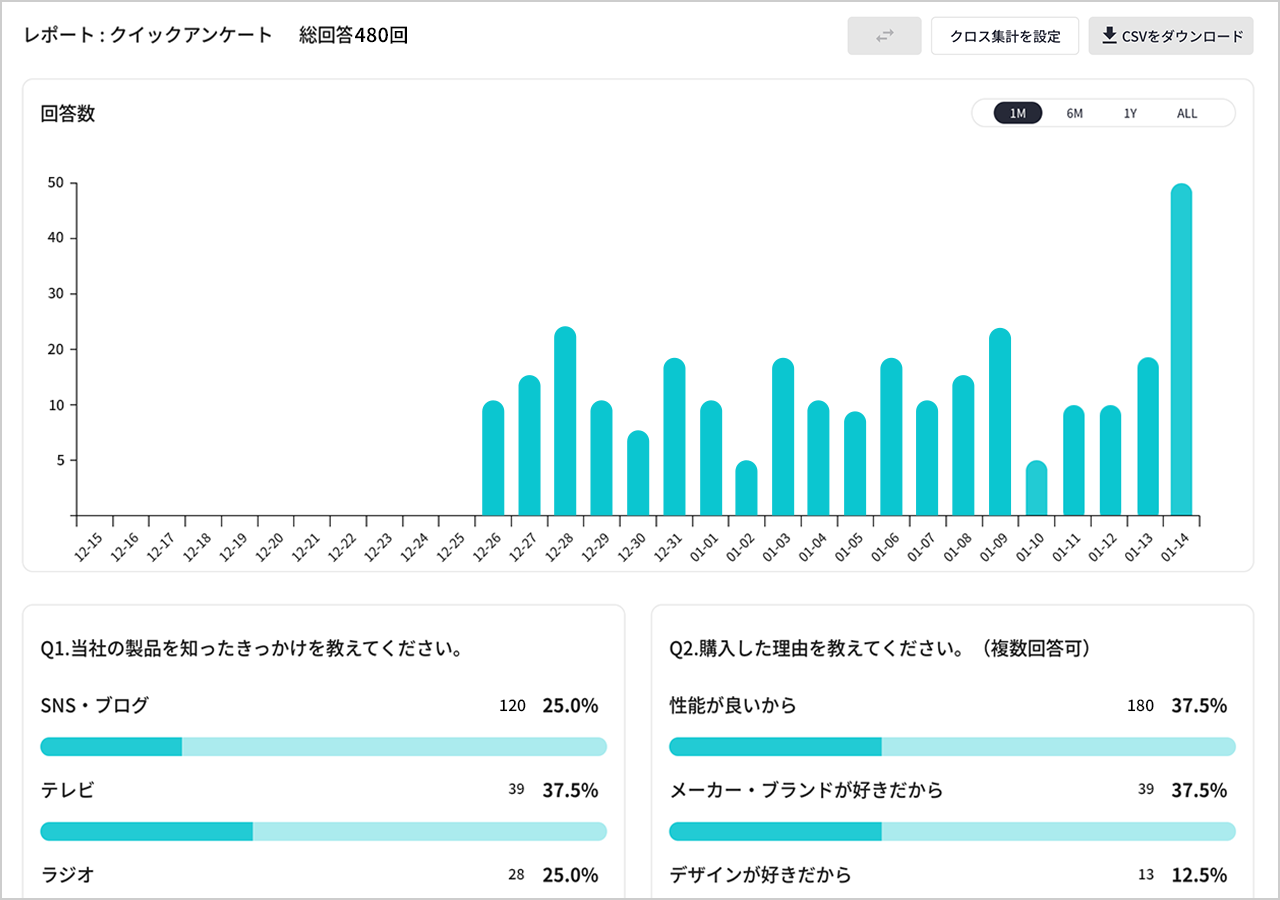Switch the chart range to 6M
The image size is (1280, 900).
click(1074, 113)
